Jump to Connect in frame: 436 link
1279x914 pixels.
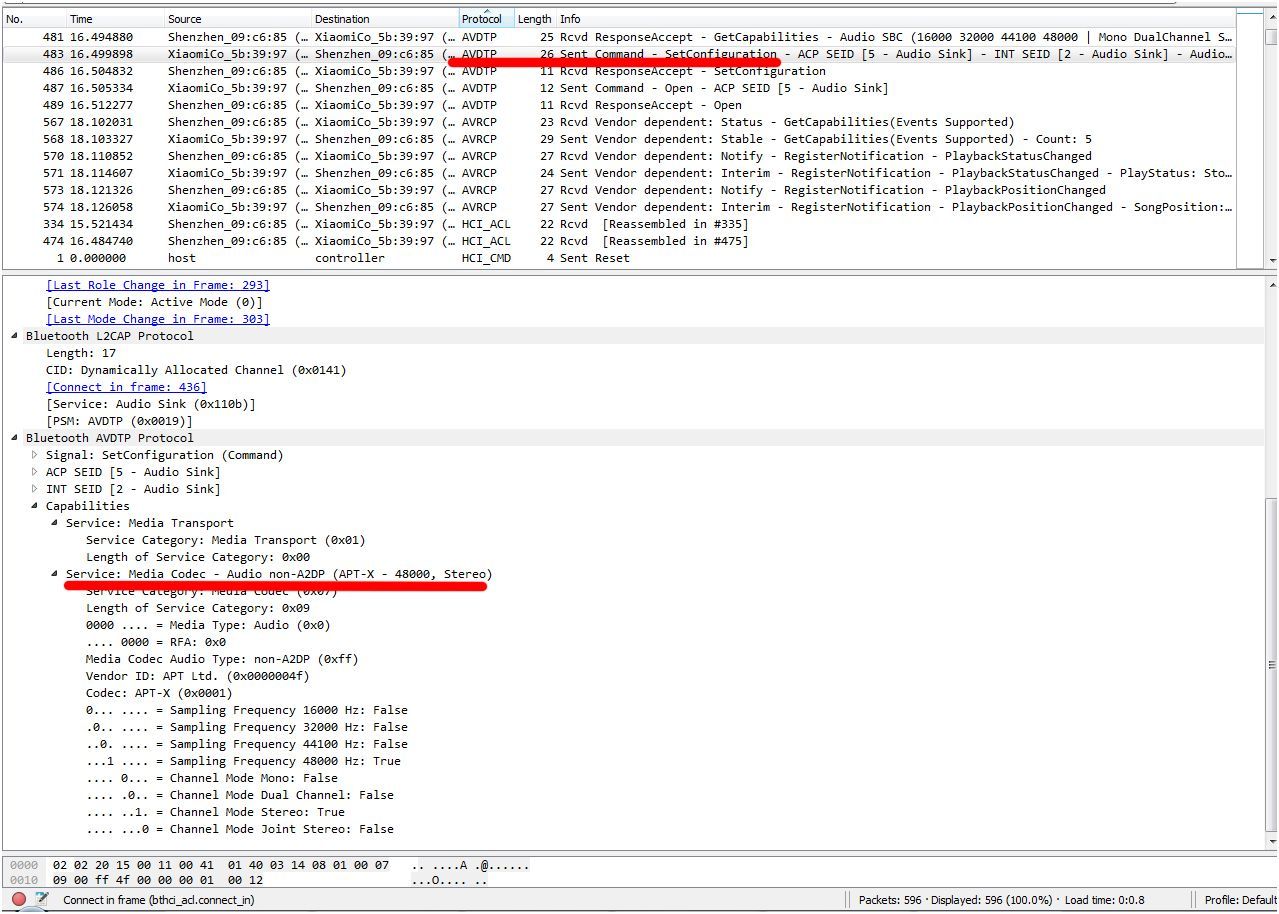126,387
